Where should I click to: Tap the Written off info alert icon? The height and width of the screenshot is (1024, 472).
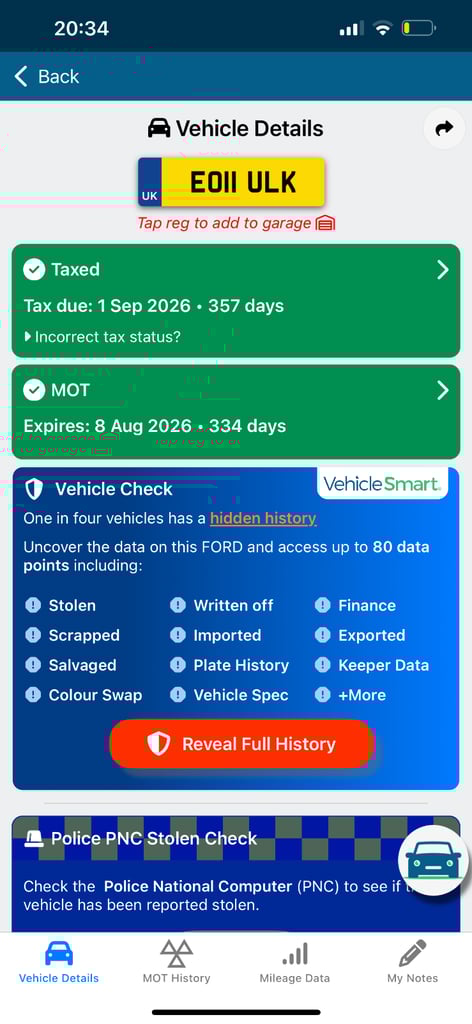pos(178,605)
